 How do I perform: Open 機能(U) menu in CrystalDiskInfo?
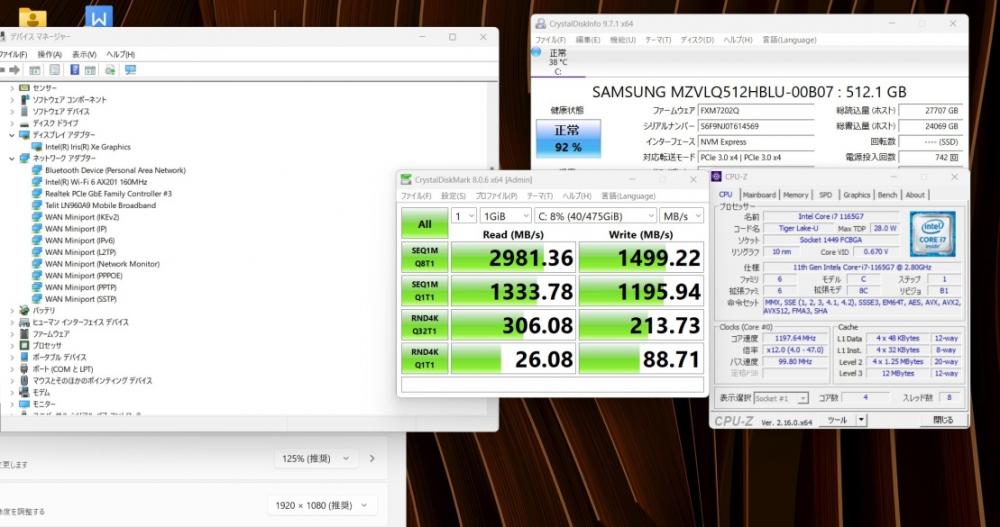tap(623, 40)
